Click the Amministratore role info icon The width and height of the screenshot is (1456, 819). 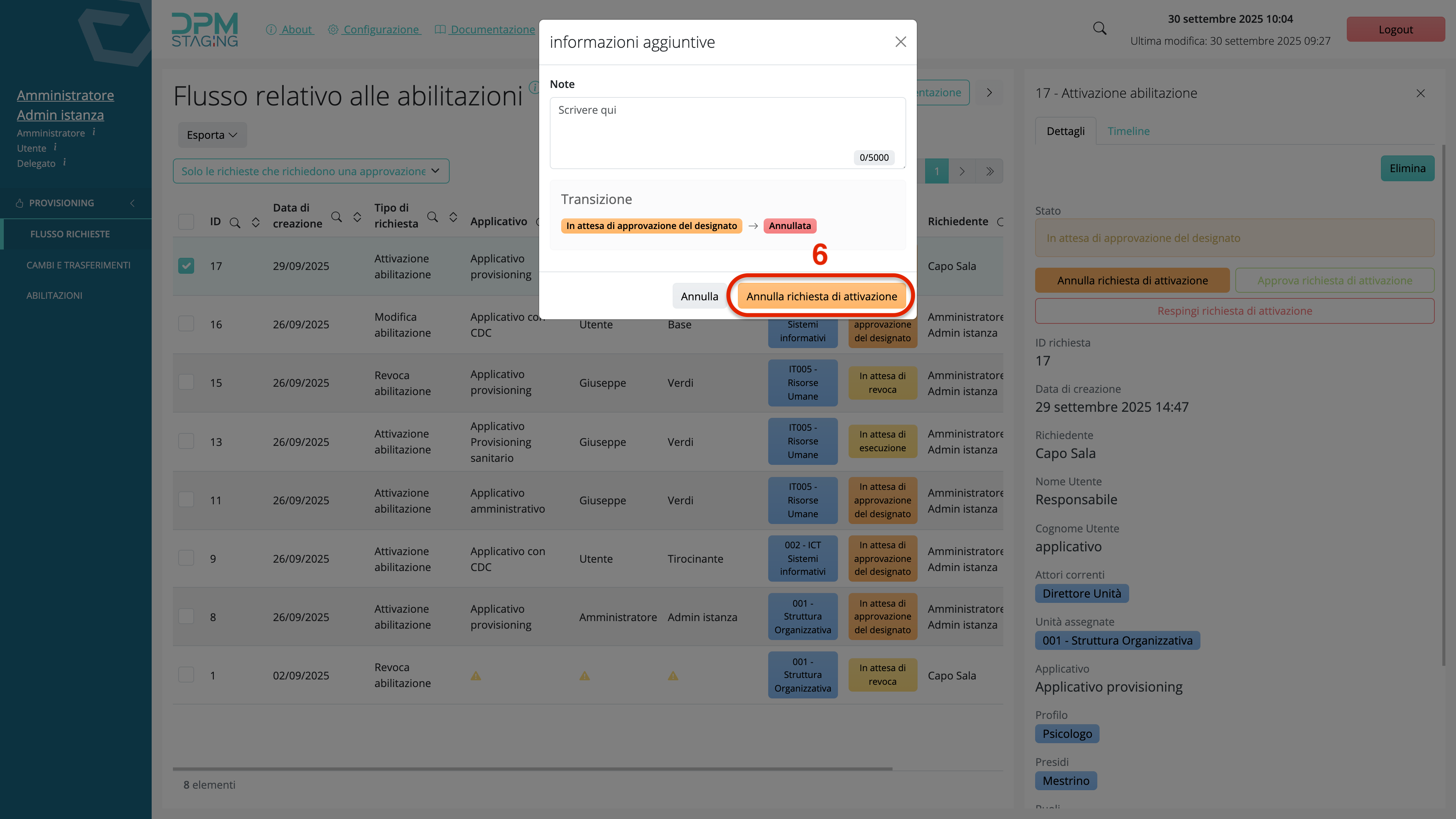[x=94, y=132]
